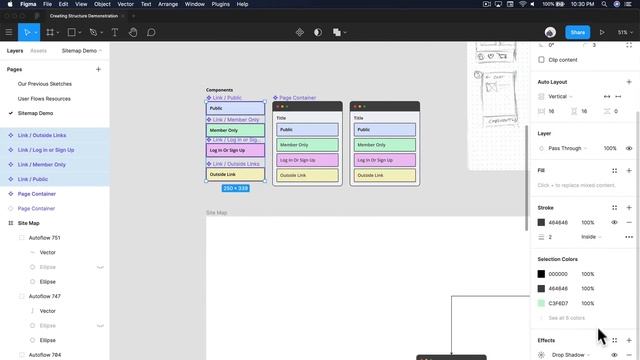Click the 000000 selection color swatch
This screenshot has height=360, width=640.
click(541, 274)
